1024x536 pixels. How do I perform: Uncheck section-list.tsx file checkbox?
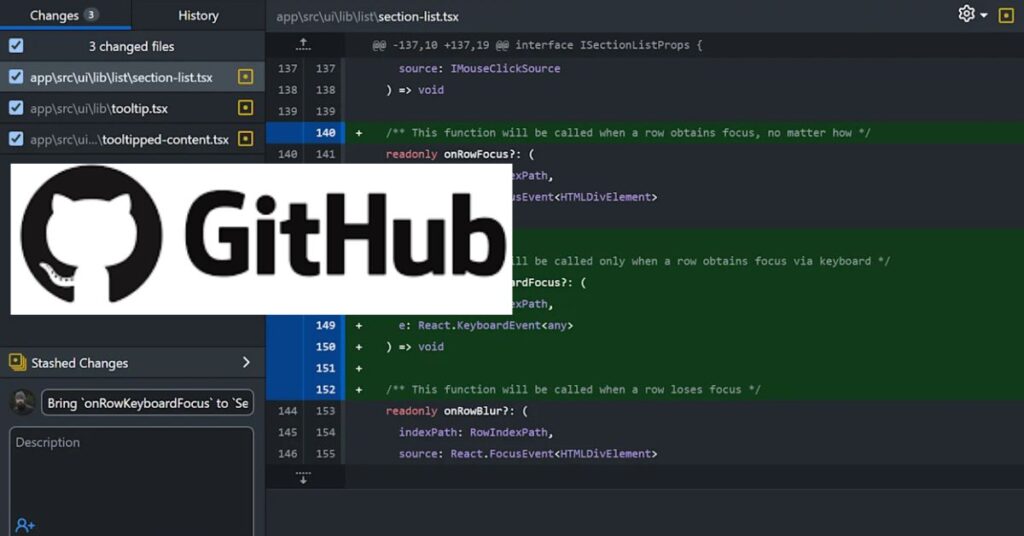[x=16, y=76]
